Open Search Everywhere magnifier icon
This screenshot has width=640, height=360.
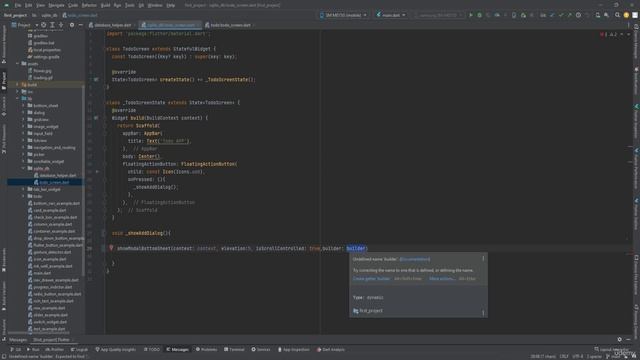click(x=617, y=15)
